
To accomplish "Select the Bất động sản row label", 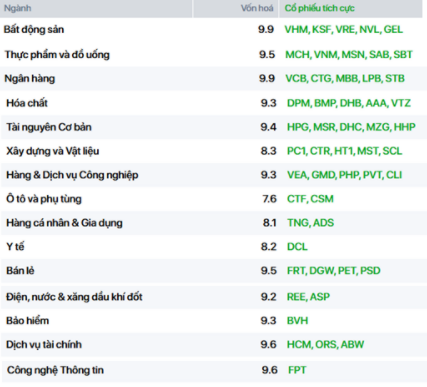I will pos(34,29).
